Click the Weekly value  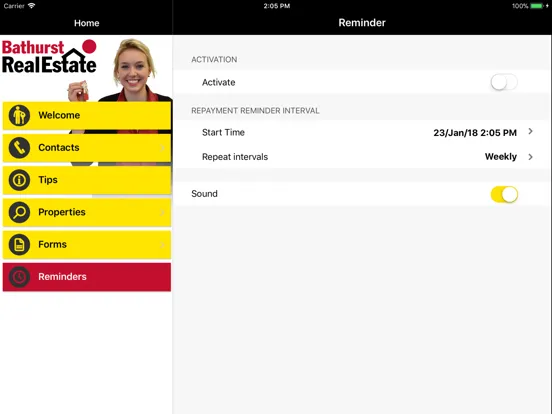(501, 157)
